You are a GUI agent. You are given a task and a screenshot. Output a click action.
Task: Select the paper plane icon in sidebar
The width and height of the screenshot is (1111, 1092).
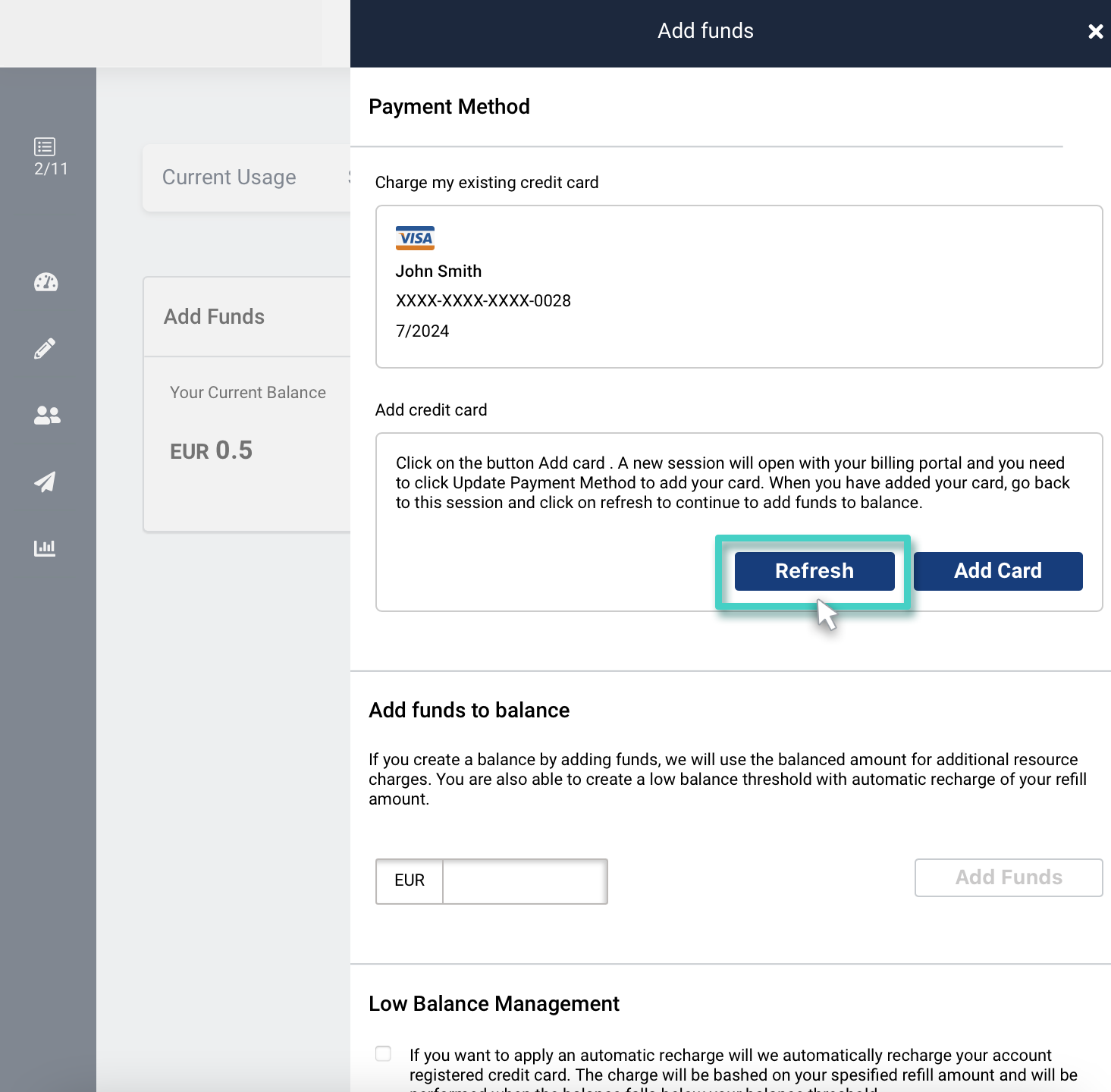coord(45,482)
